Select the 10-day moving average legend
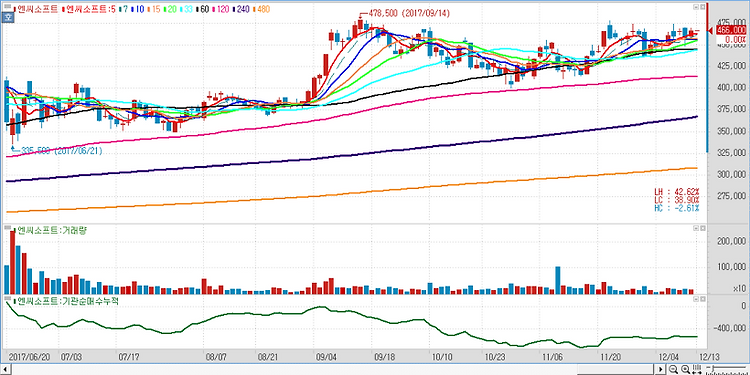Screen dimensions: 750x375 (138, 9)
